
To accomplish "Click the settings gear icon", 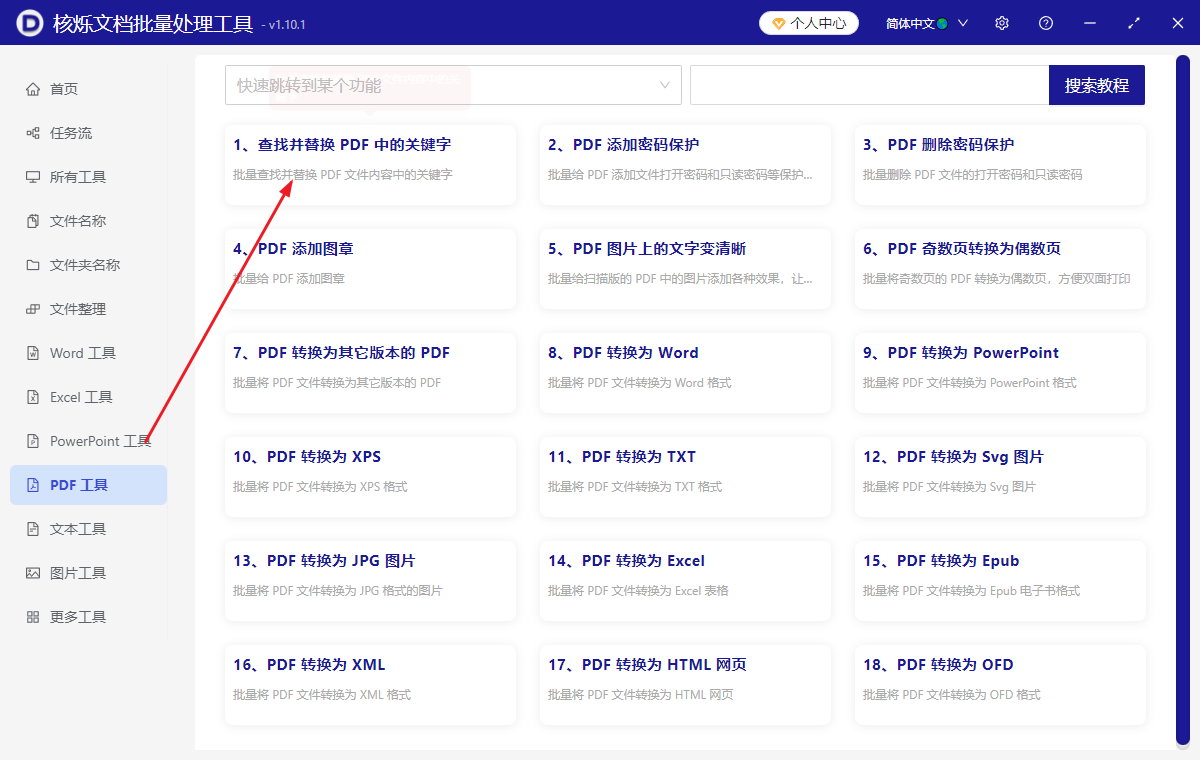I will click(1001, 22).
